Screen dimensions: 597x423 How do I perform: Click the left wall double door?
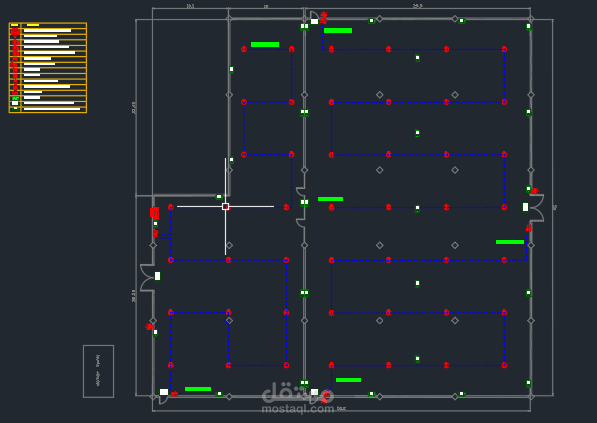pyautogui.click(x=147, y=278)
